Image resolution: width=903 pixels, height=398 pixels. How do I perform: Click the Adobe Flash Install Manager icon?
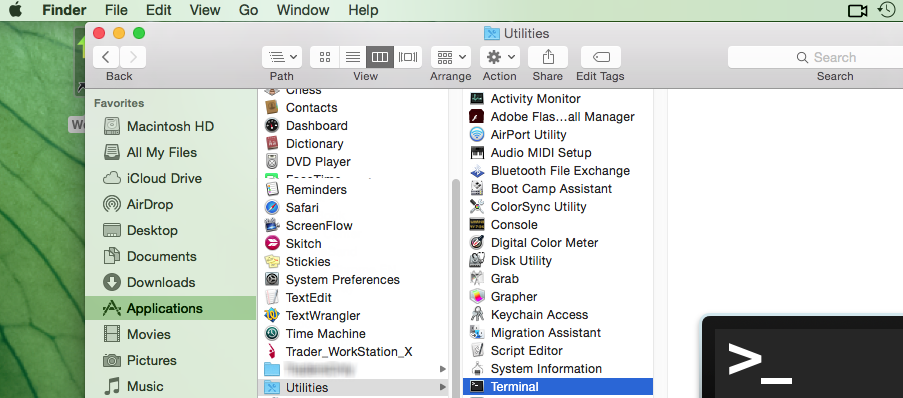pyautogui.click(x=477, y=116)
